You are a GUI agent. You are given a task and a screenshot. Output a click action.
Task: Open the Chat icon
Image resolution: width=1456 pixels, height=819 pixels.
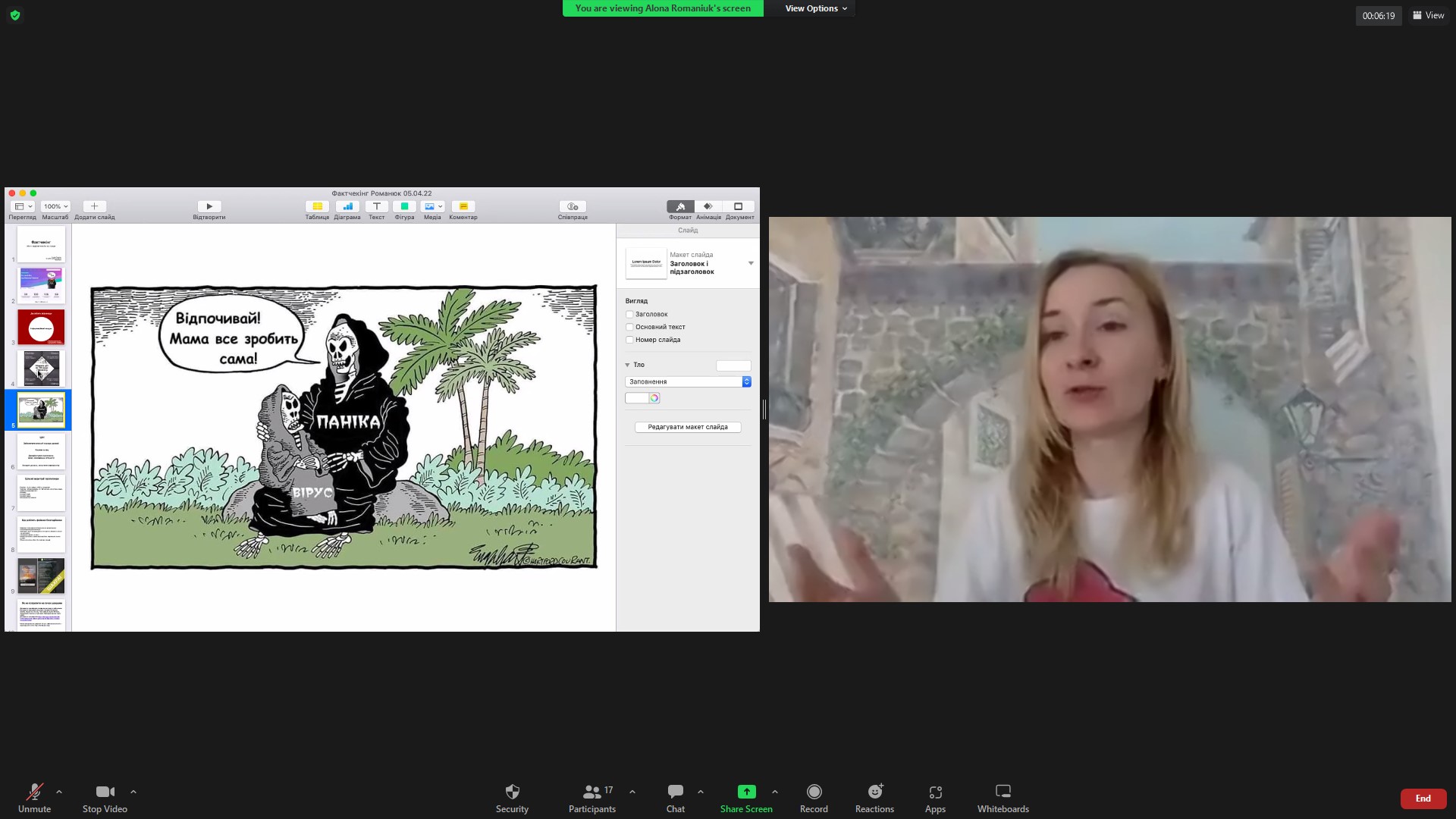click(675, 792)
